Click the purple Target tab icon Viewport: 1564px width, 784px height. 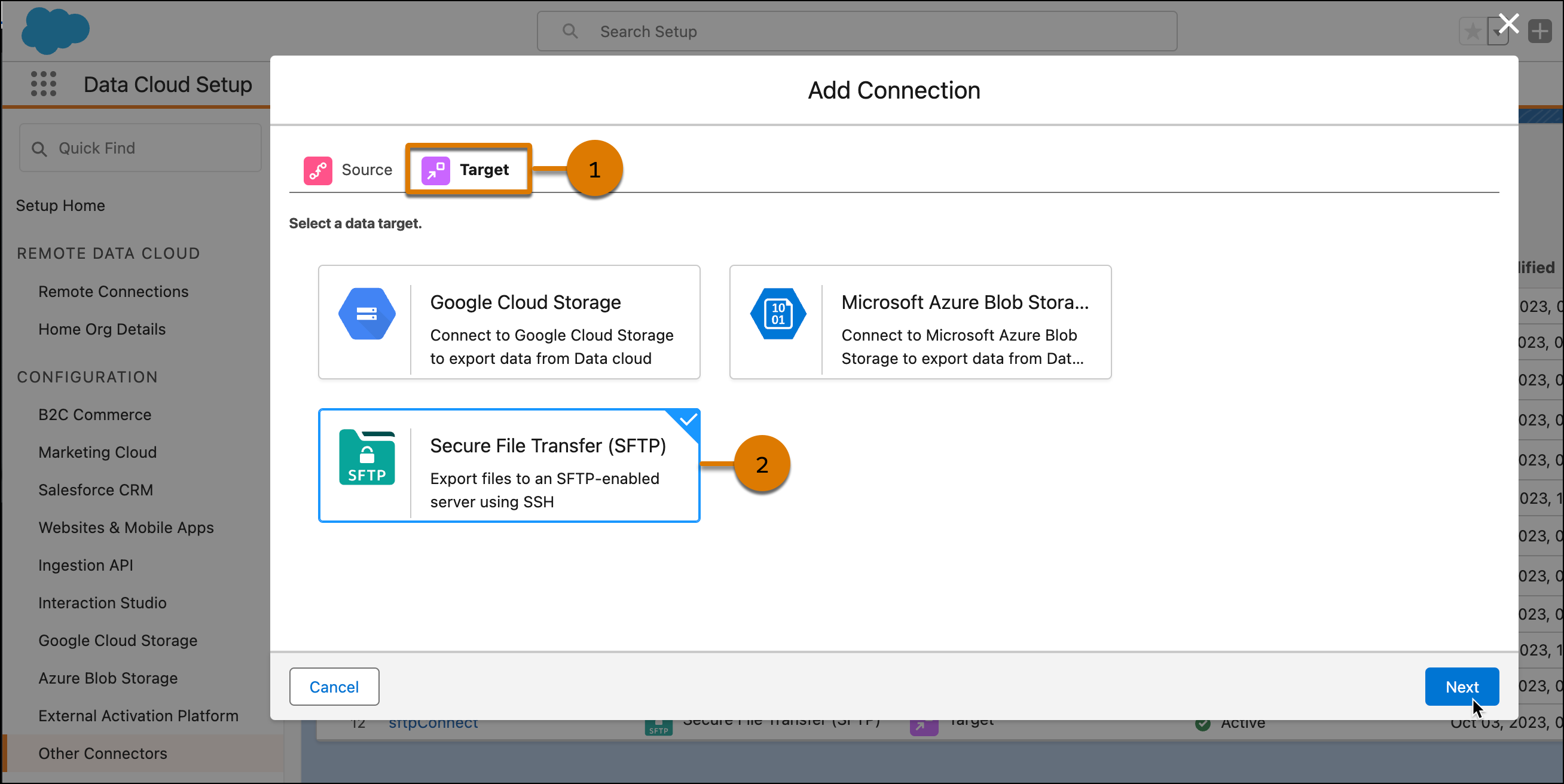pyautogui.click(x=435, y=170)
